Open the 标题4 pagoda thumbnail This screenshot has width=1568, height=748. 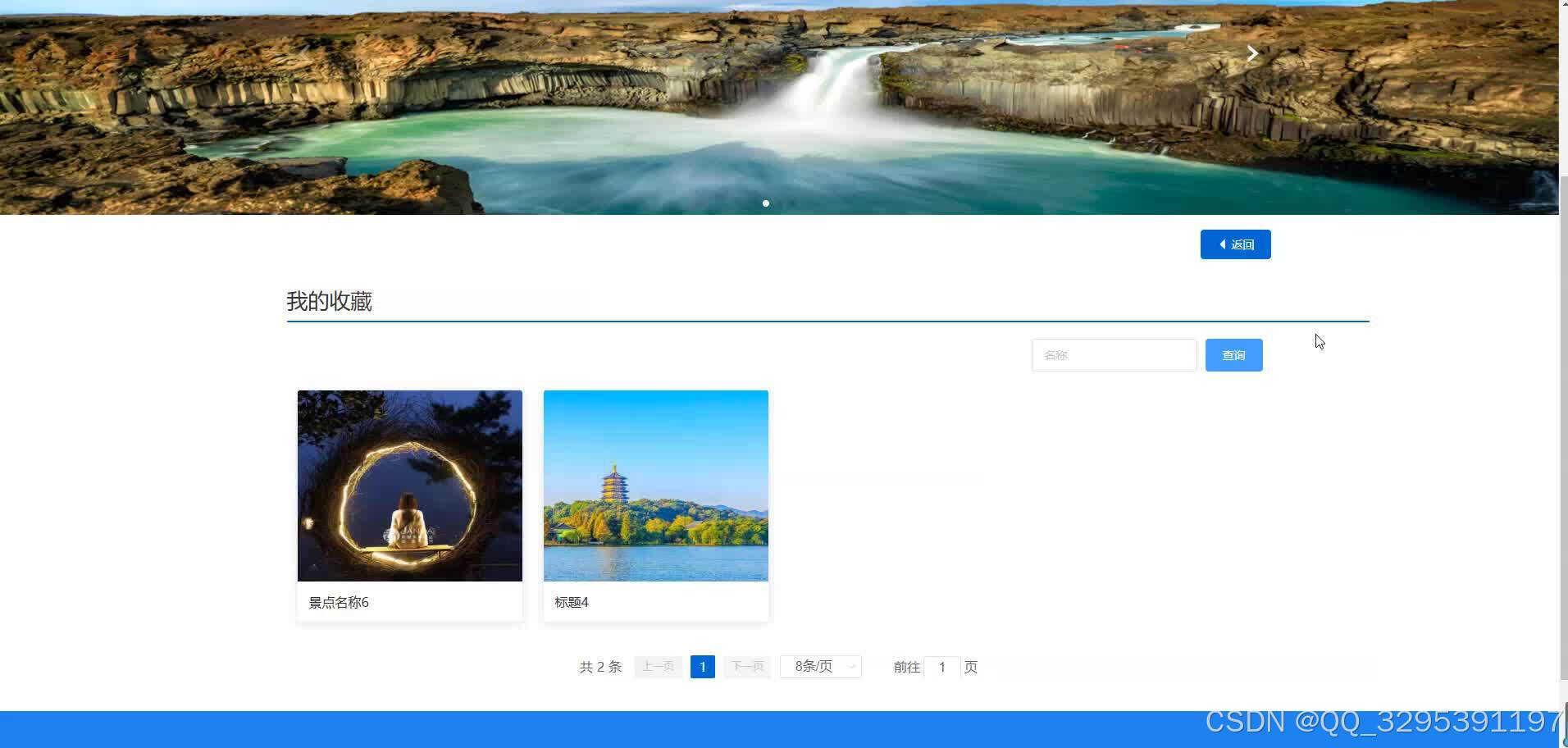[x=656, y=486]
